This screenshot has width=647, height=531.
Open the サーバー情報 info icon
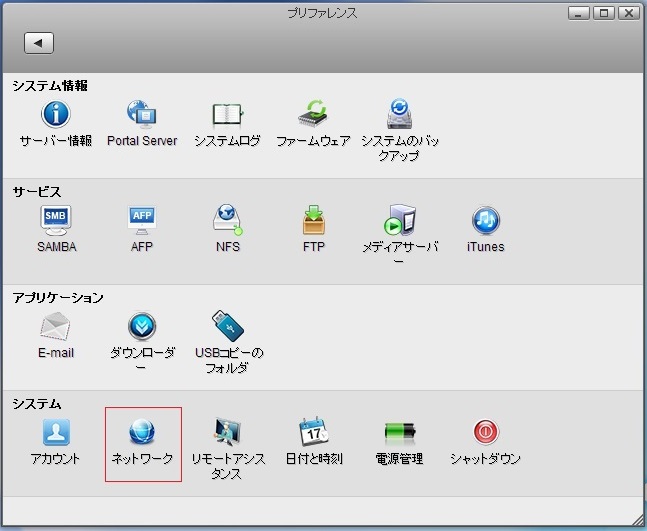(56, 114)
